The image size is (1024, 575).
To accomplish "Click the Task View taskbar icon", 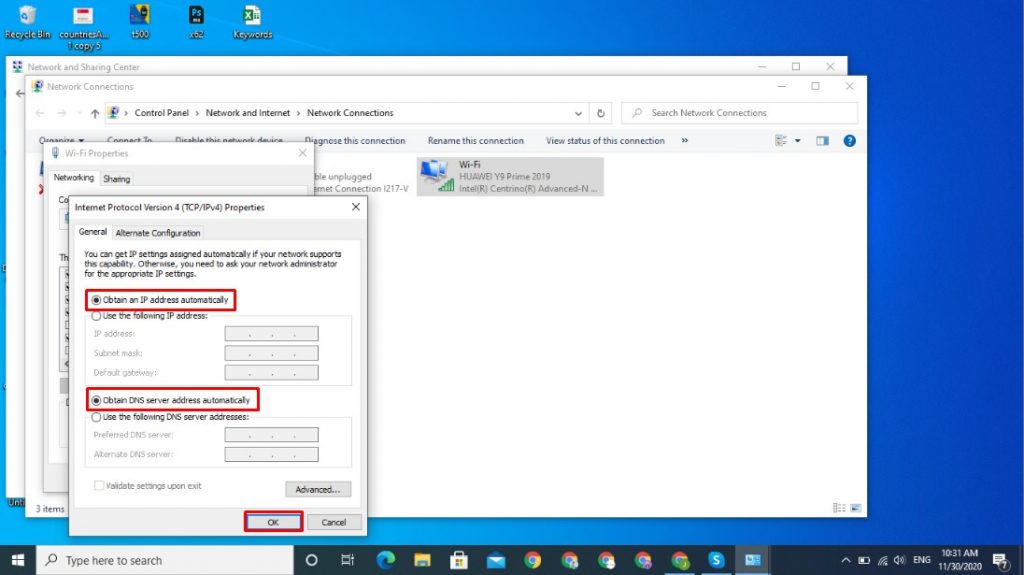I will tap(348, 560).
